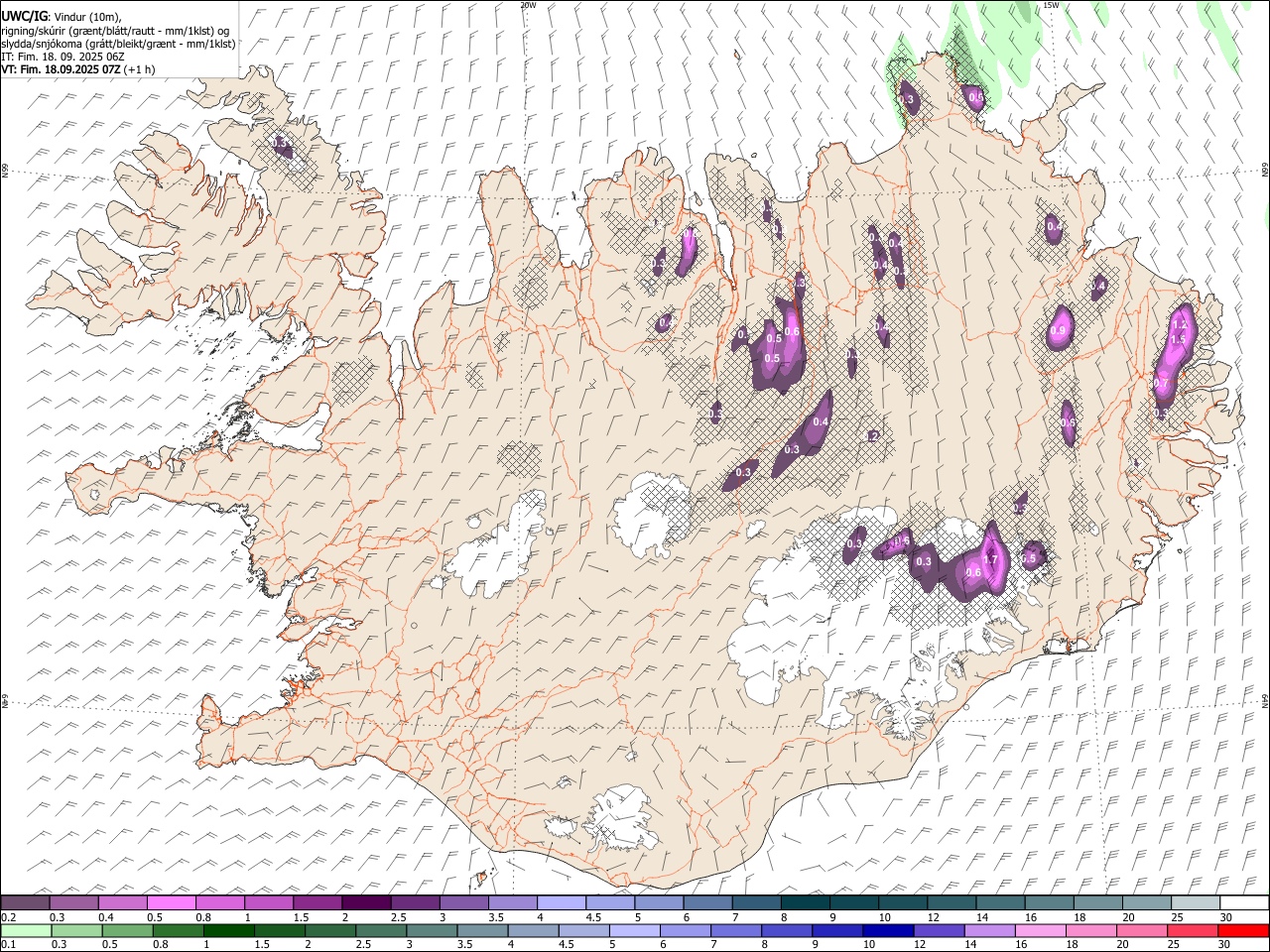Select darkest purple snow swatch between 2 and 2.5
The width and height of the screenshot is (1270, 952).
click(x=366, y=903)
